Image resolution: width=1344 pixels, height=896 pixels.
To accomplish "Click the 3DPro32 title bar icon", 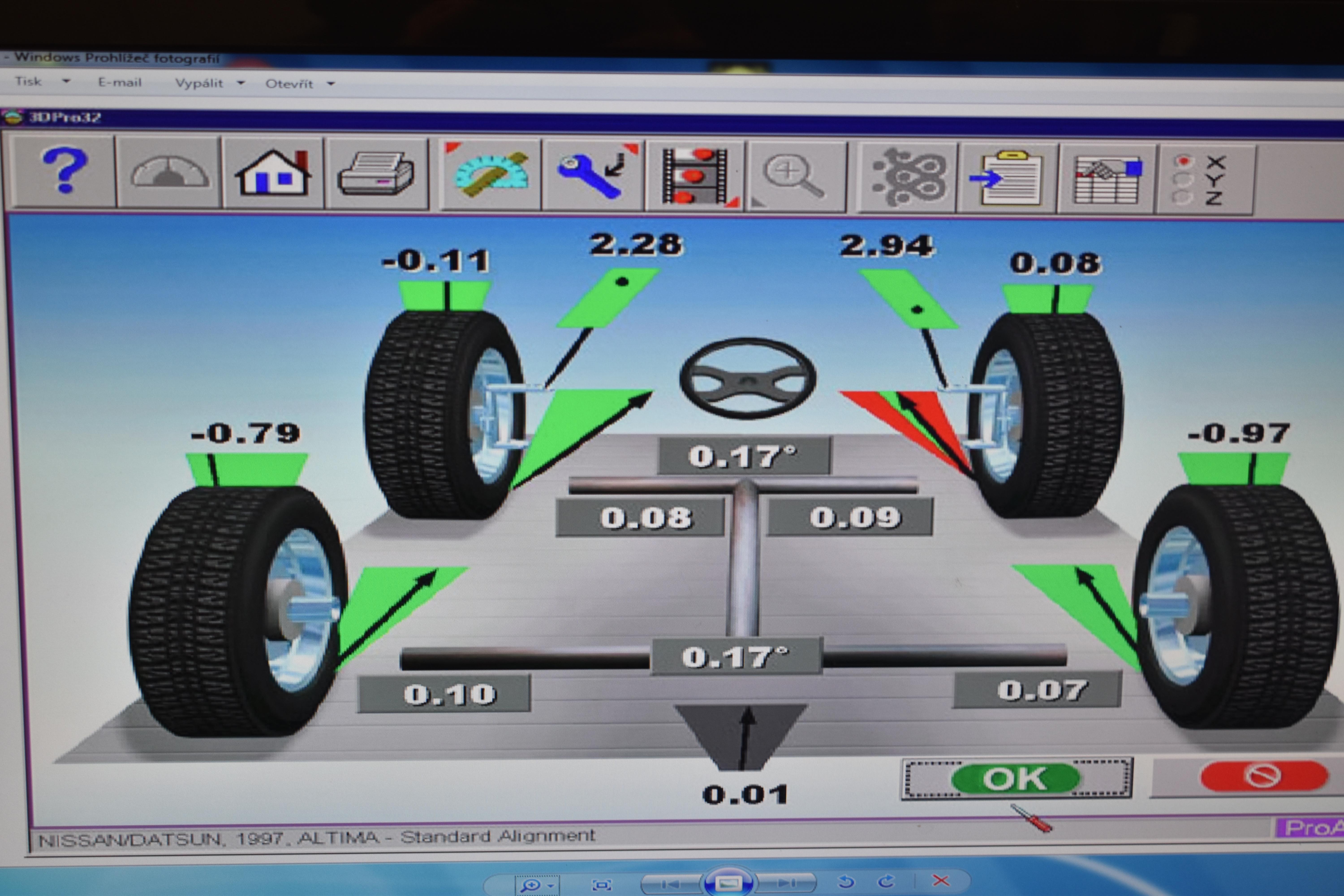I will 13,117.
